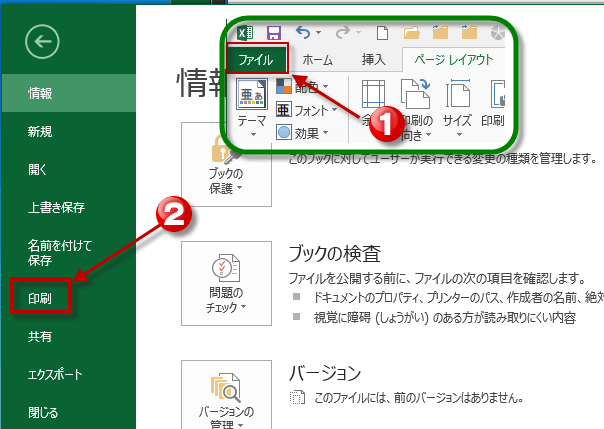Open the 印刷 page from the sidebar
This screenshot has width=604, height=429.
(40, 298)
